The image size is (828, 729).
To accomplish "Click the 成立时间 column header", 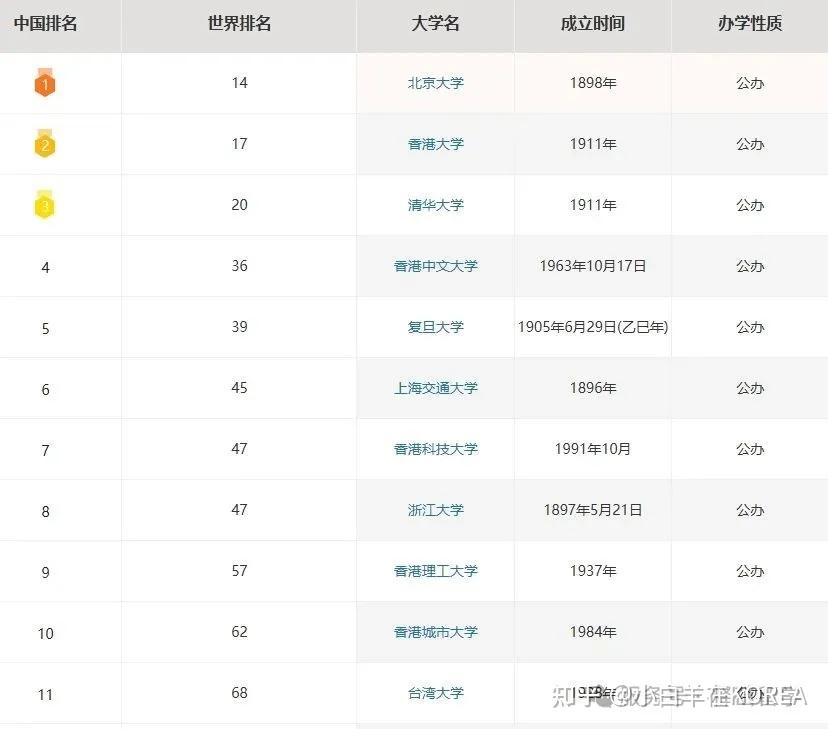I will (592, 23).
